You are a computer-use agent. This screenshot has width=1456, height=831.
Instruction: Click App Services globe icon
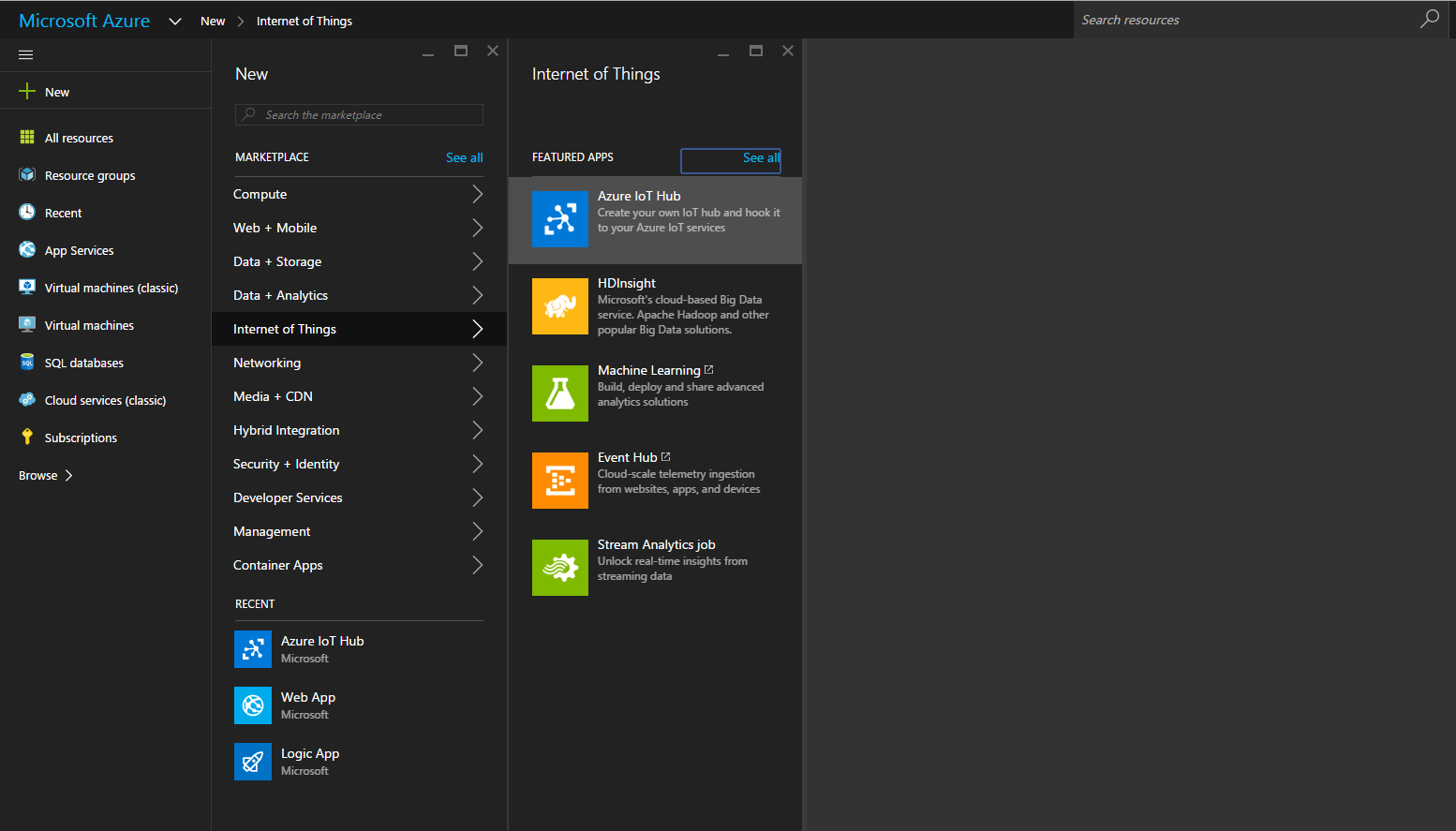point(27,249)
